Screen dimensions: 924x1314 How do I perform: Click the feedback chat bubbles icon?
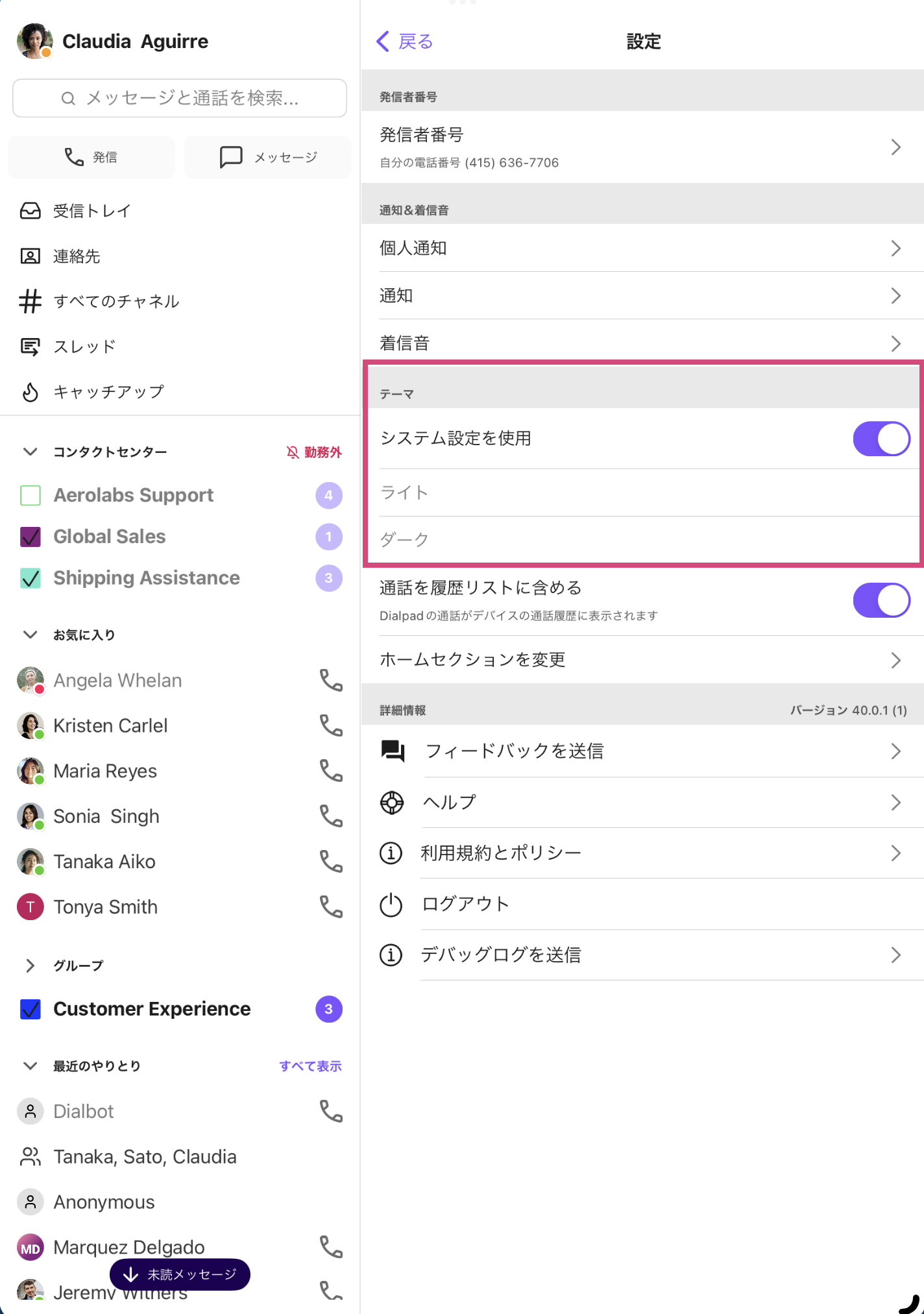click(393, 751)
